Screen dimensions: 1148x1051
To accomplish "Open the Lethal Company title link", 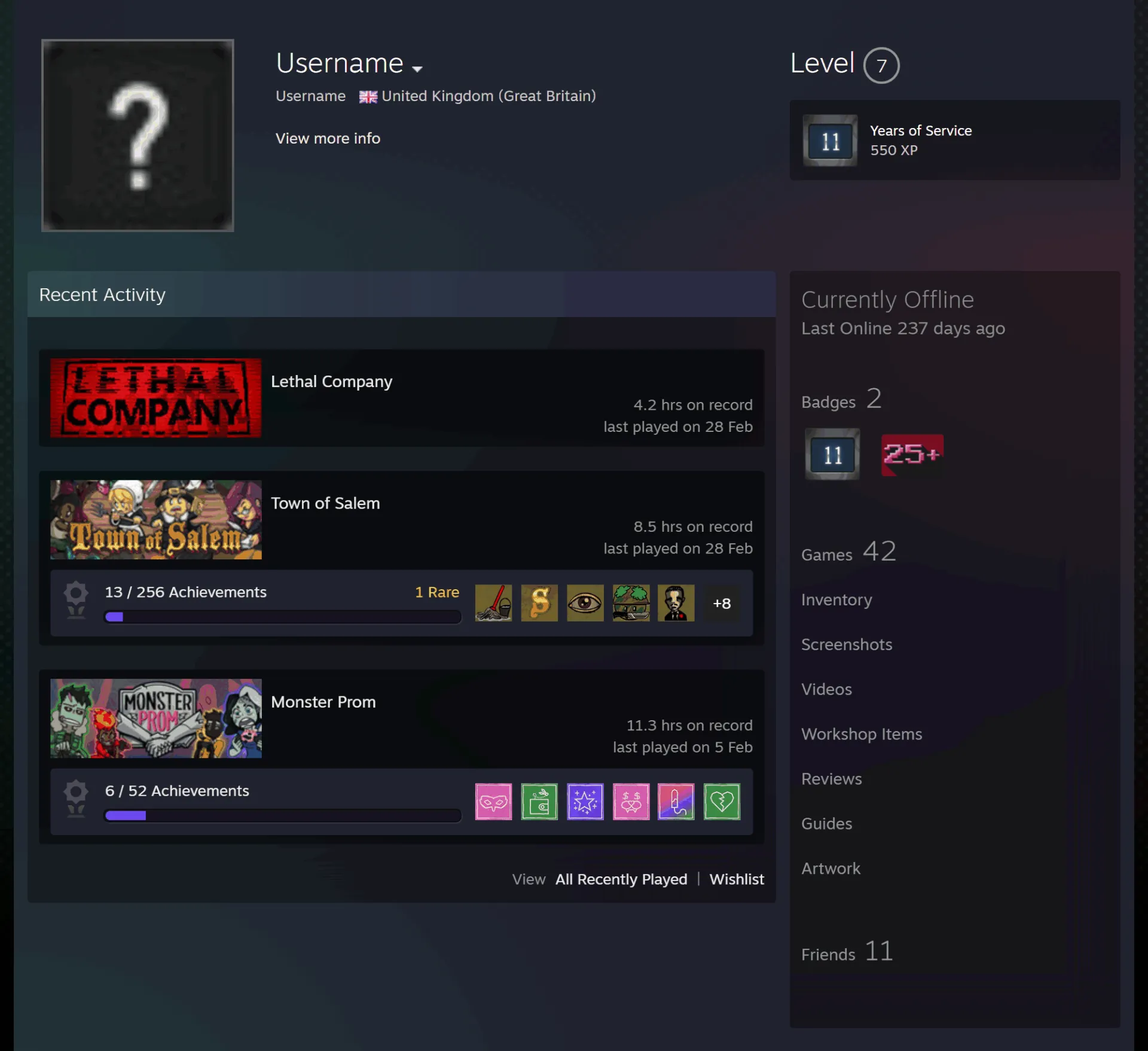I will click(x=332, y=382).
